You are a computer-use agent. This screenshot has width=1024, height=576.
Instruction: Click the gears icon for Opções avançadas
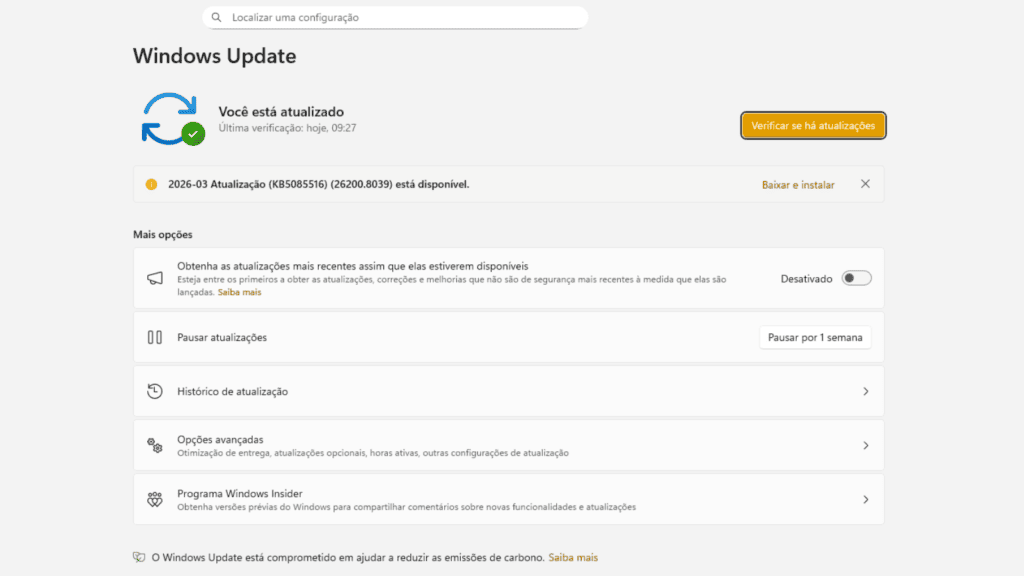(155, 445)
